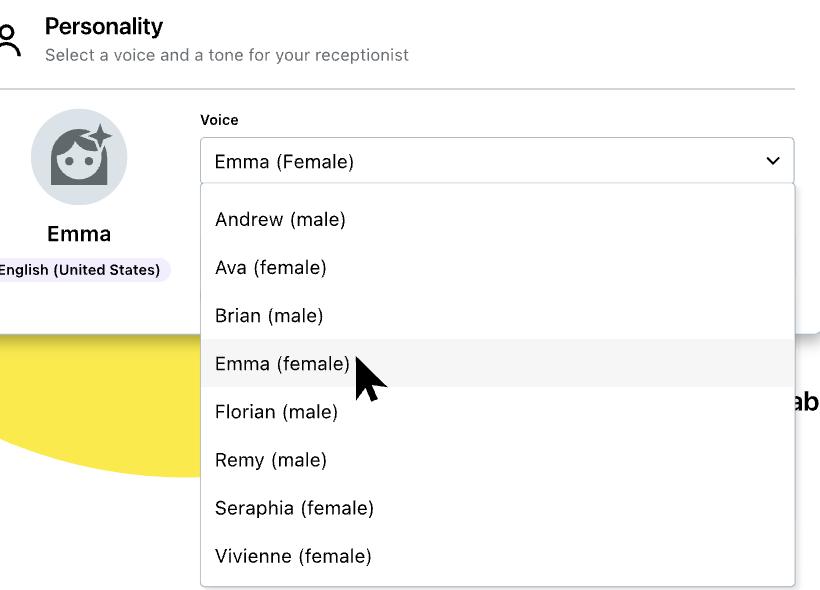Choose Vivienne (female) voice

(293, 556)
